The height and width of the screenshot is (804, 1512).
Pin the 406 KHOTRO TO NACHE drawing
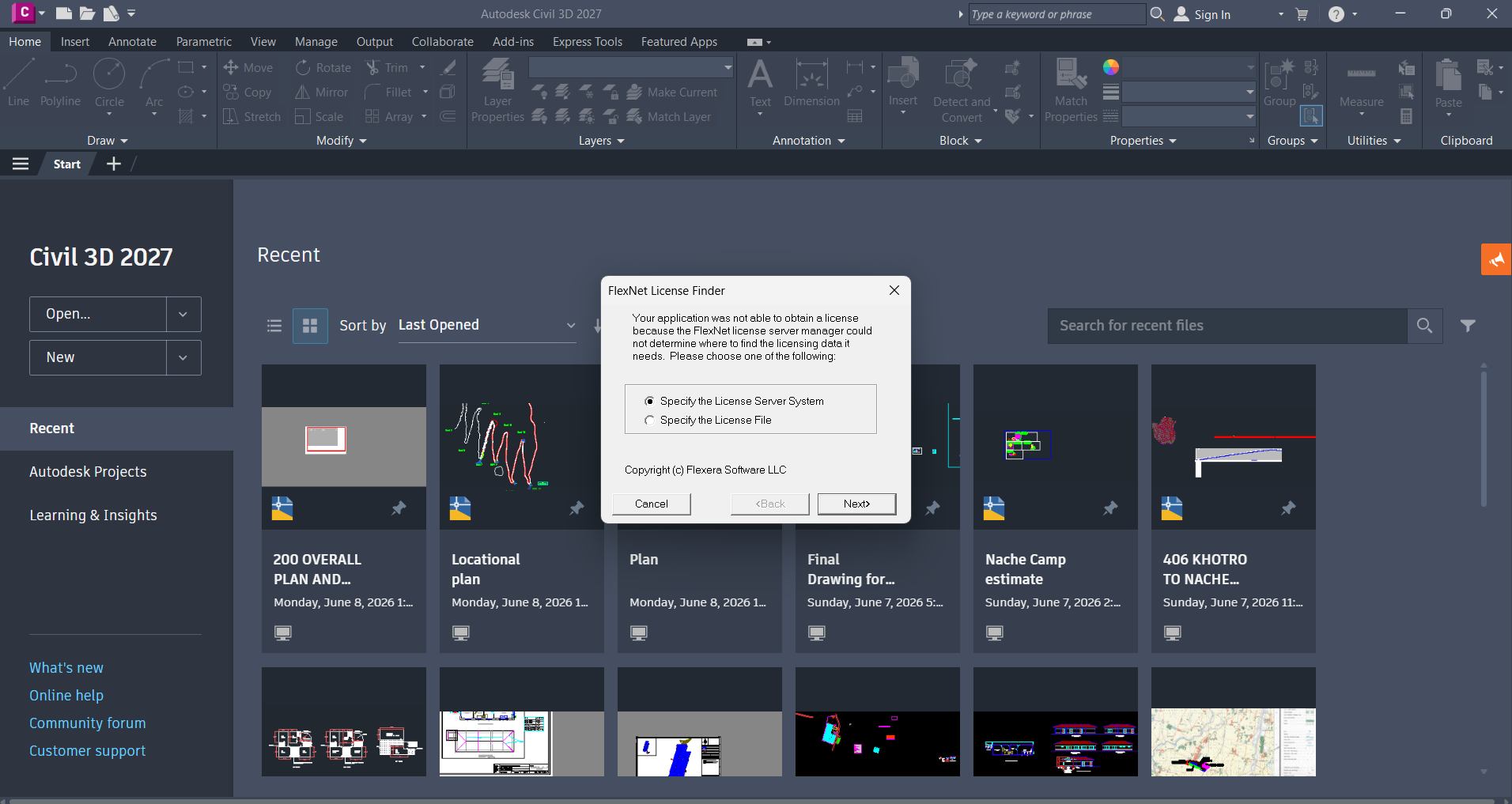[1288, 508]
